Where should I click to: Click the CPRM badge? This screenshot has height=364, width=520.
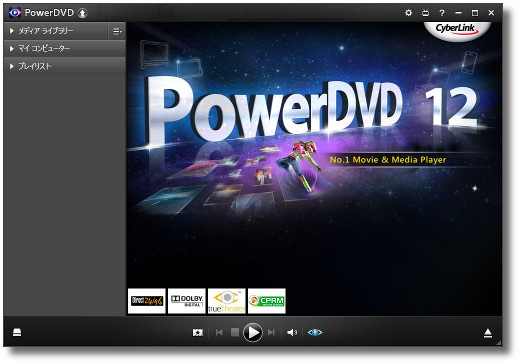tap(267, 301)
